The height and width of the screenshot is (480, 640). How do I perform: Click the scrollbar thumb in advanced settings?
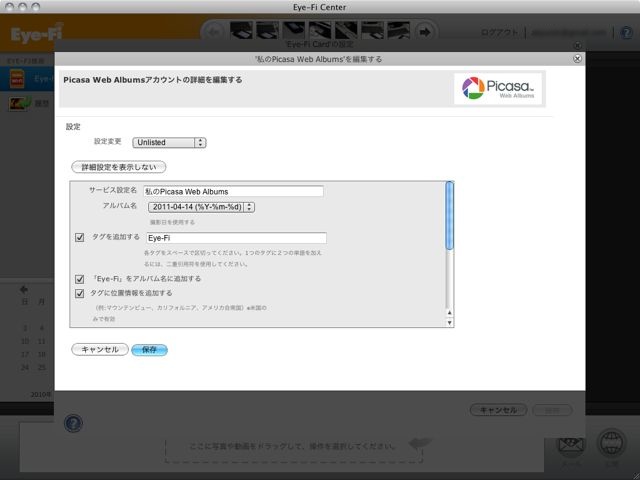[x=449, y=216]
